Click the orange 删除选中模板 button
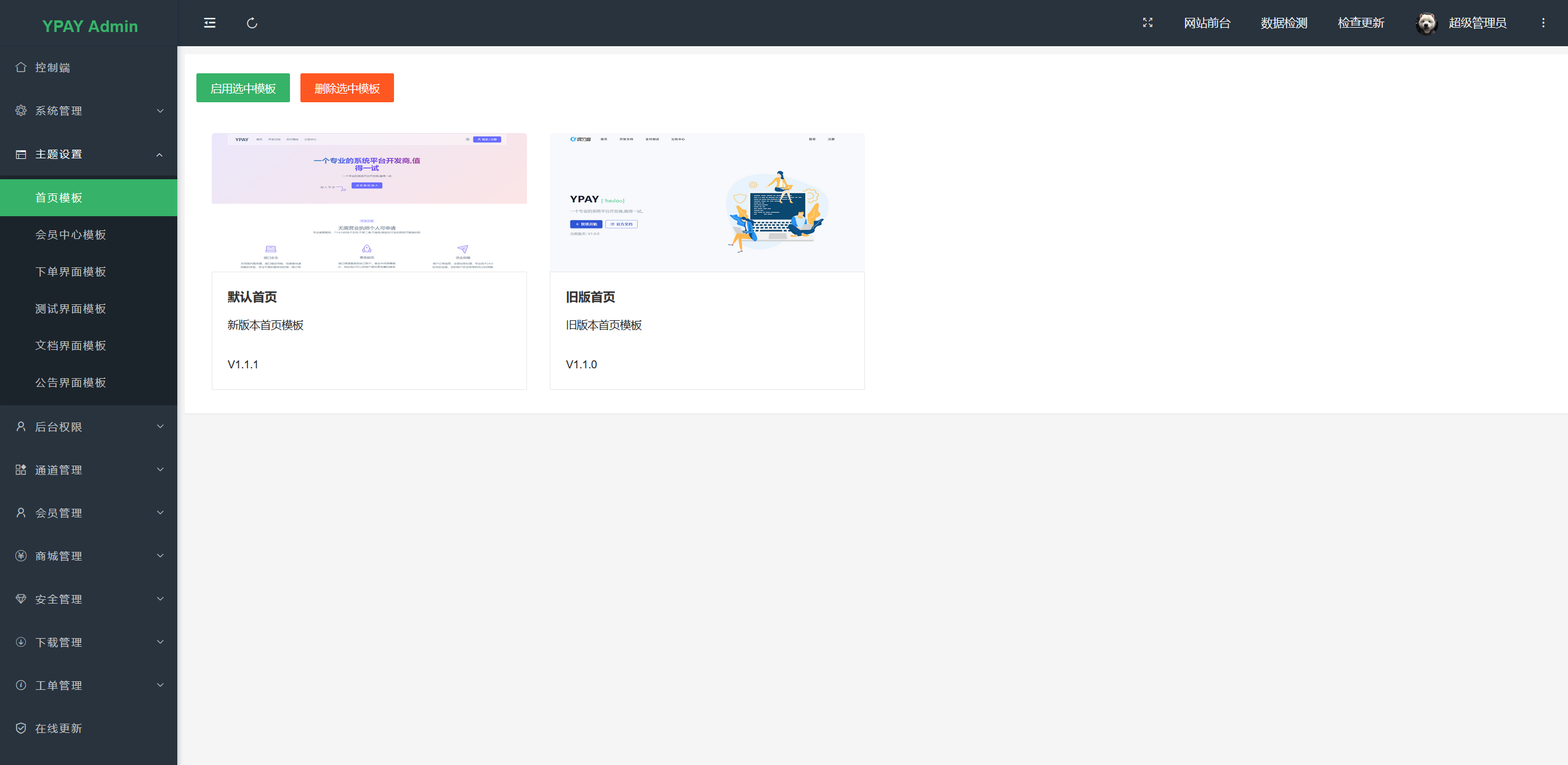The height and width of the screenshot is (765, 1568). tap(347, 88)
